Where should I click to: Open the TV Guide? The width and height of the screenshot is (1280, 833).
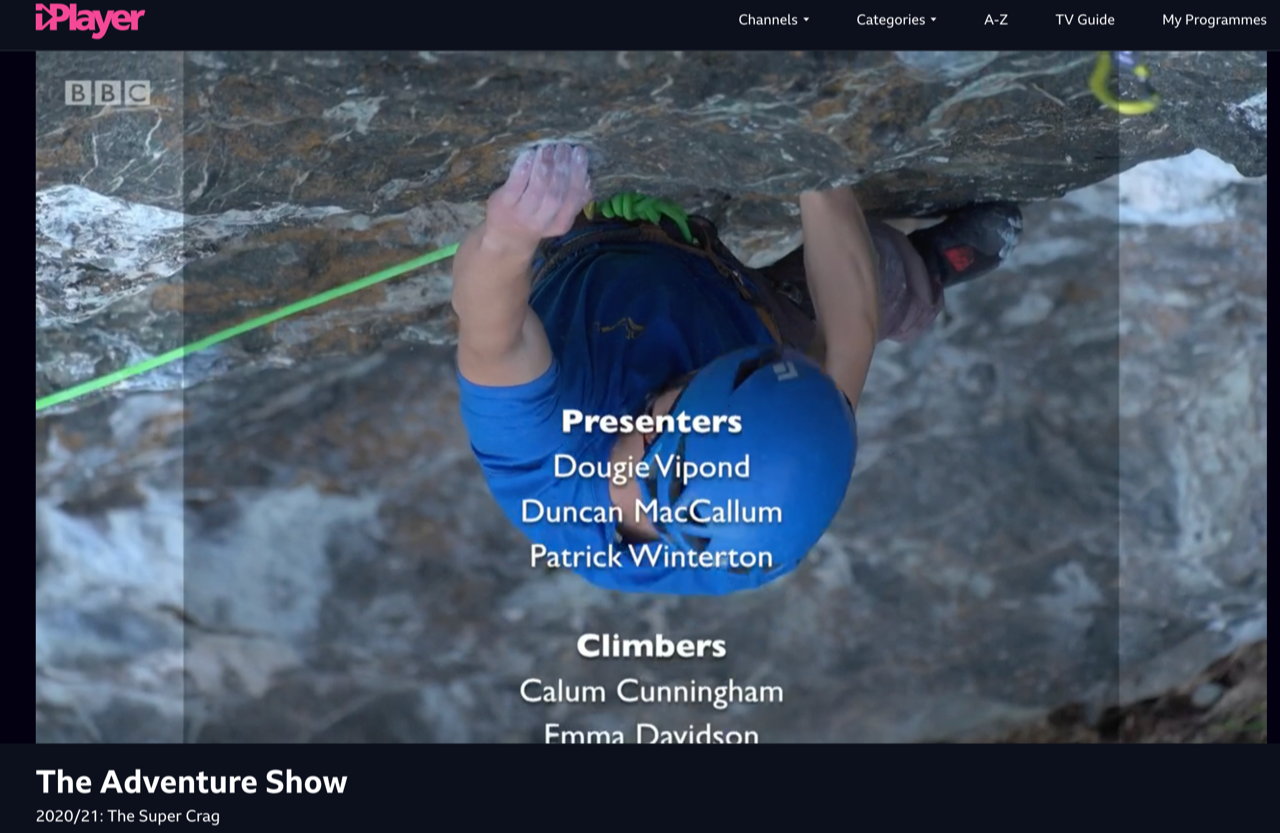click(1085, 19)
